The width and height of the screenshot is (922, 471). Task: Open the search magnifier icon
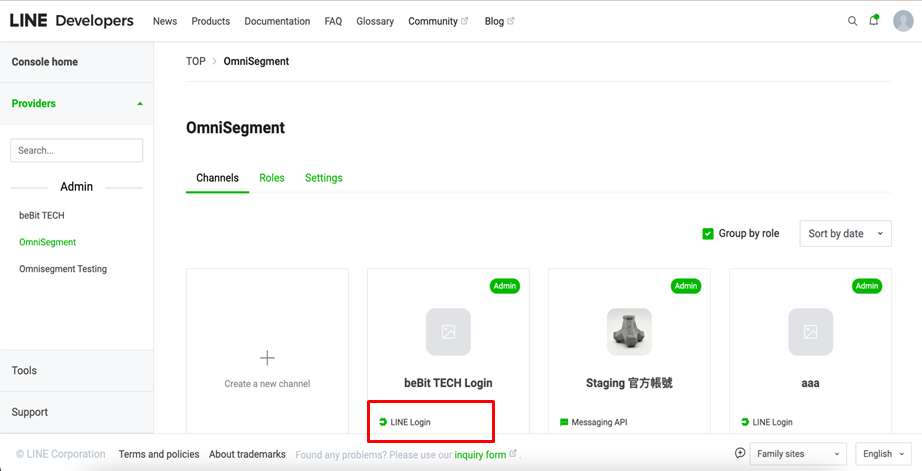coord(852,21)
